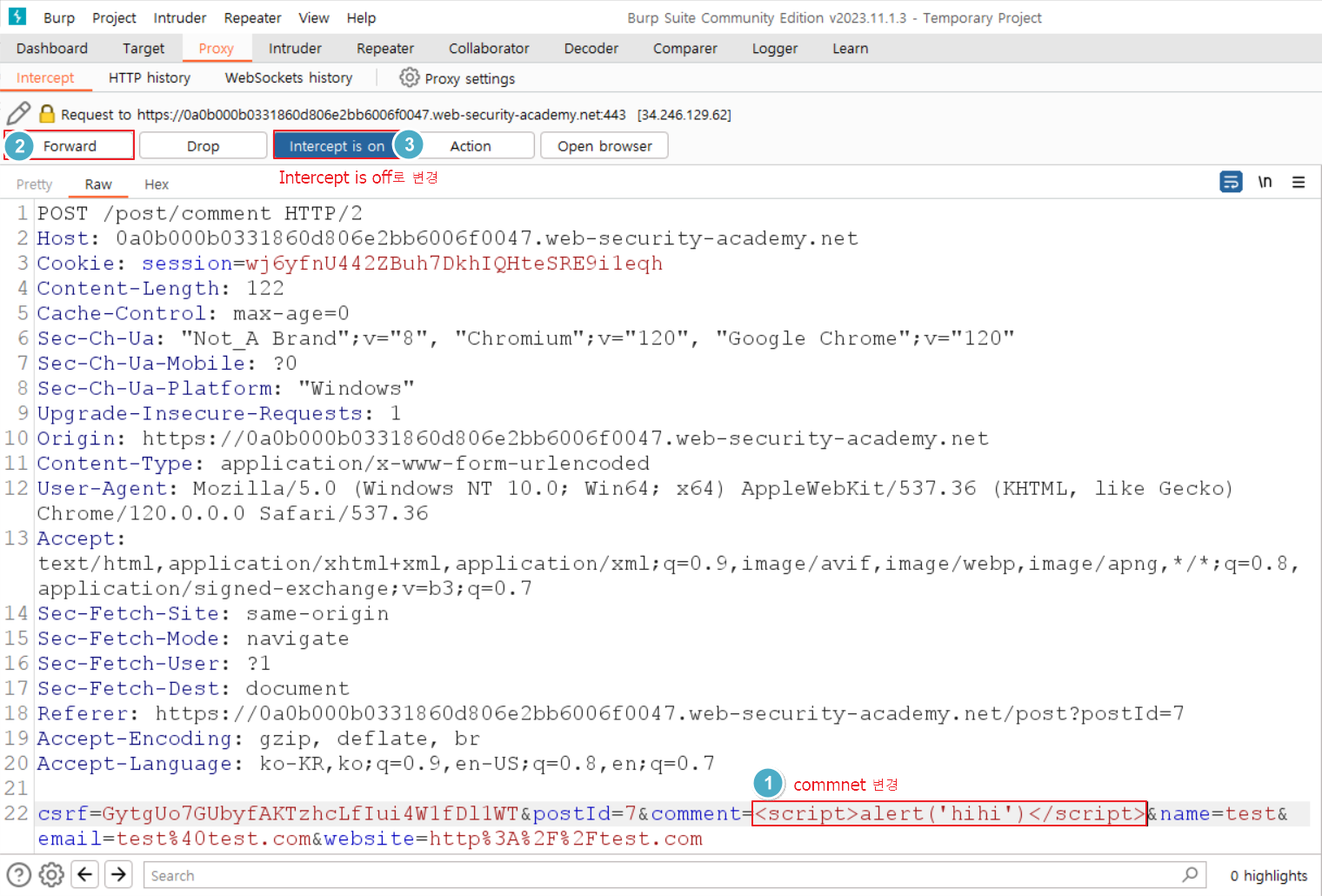Open the WebSockets history sub-tab

289,77
